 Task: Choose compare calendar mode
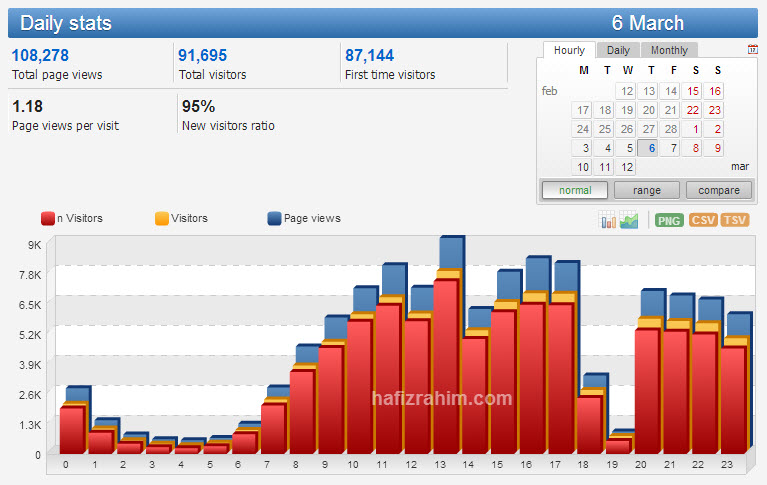tap(719, 190)
